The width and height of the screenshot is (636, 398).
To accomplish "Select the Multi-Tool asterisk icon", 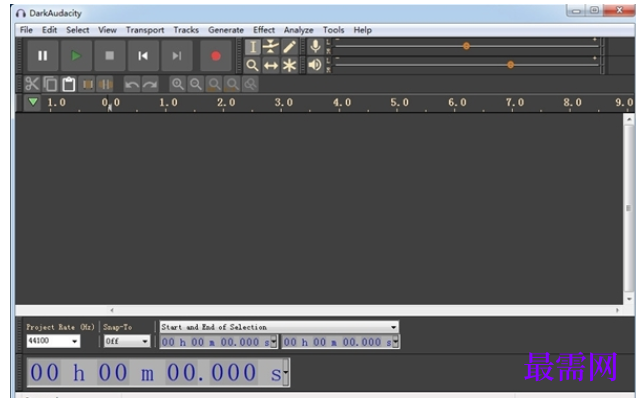I will pyautogui.click(x=289, y=65).
